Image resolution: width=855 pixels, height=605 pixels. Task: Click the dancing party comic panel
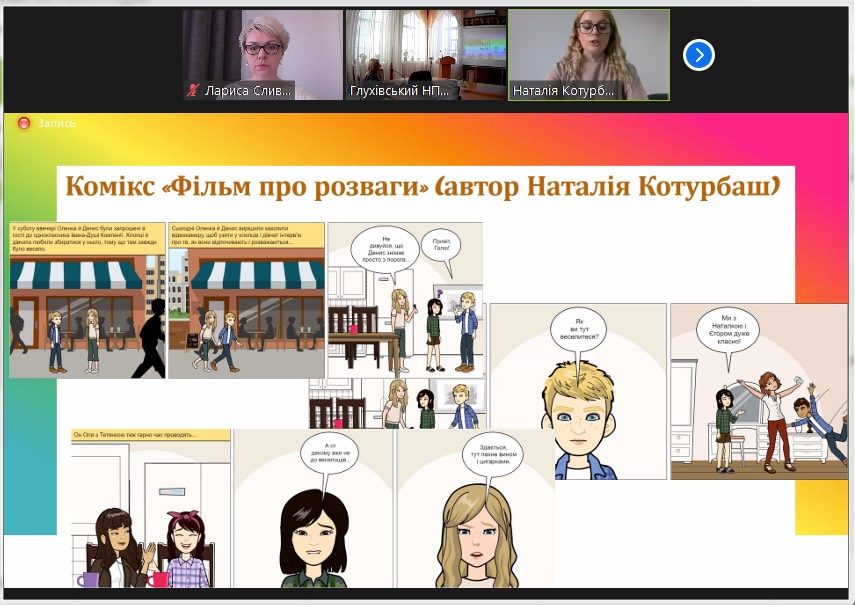click(x=744, y=400)
